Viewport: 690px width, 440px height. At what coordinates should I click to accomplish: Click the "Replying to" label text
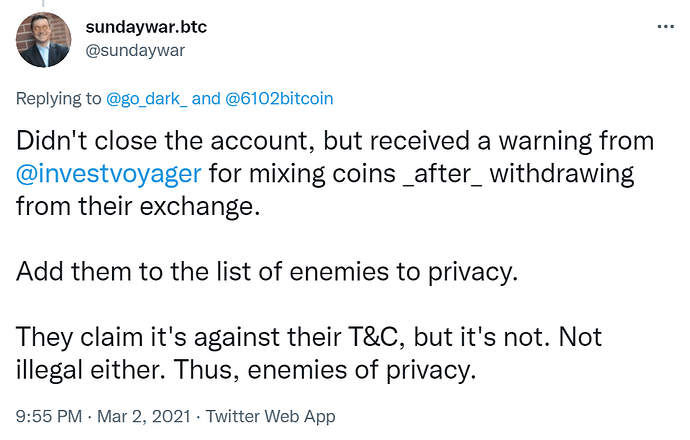[x=58, y=98]
